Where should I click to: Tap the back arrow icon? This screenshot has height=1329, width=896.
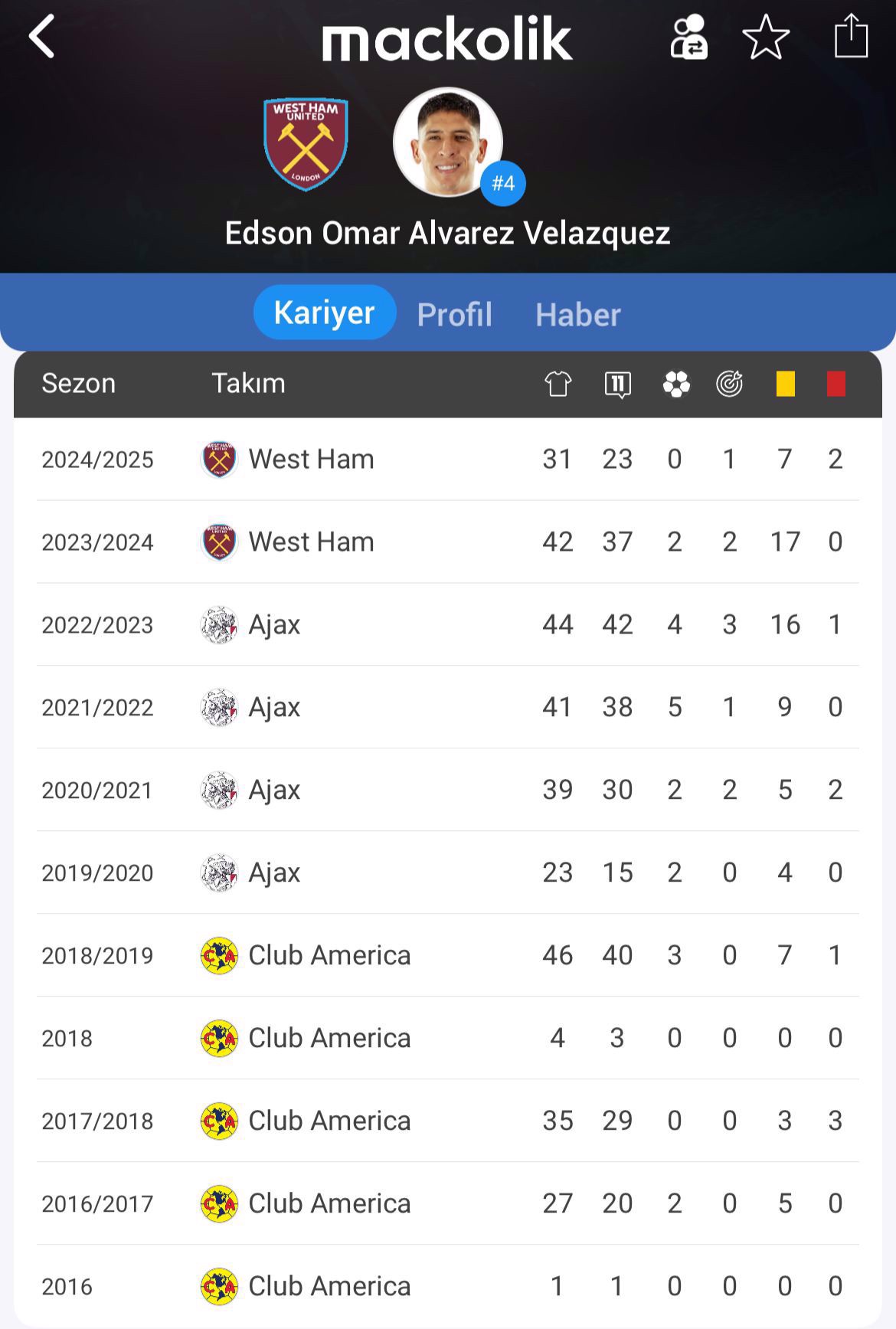coord(41,36)
